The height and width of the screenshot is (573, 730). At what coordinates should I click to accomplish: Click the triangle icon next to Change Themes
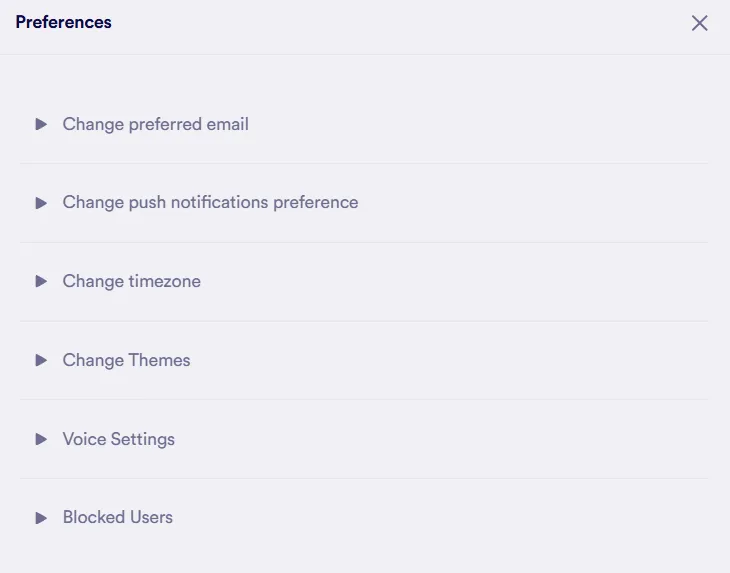tap(41, 360)
